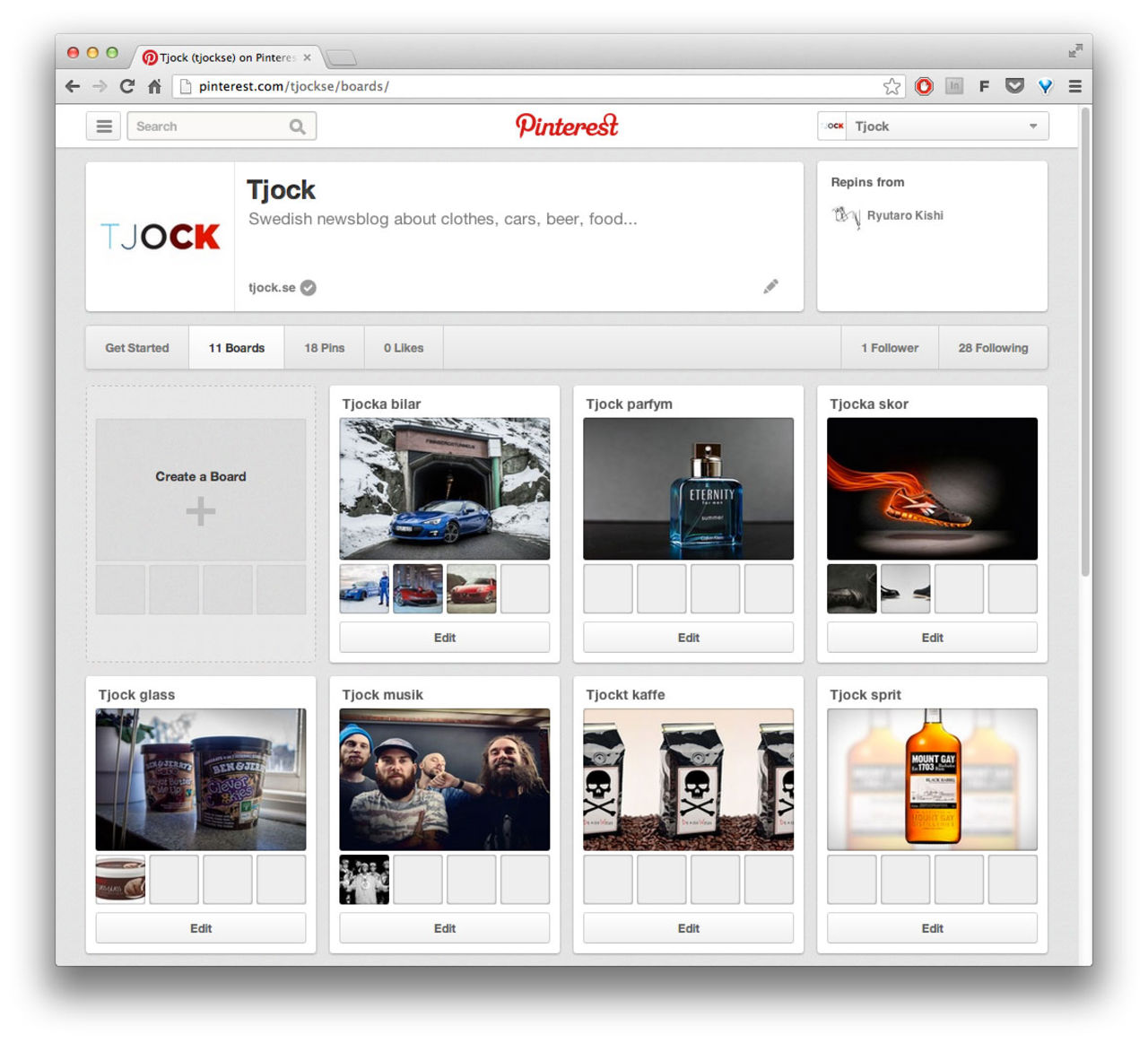The height and width of the screenshot is (1043, 1148).
Task: Click the search magnifier icon
Action: [297, 126]
